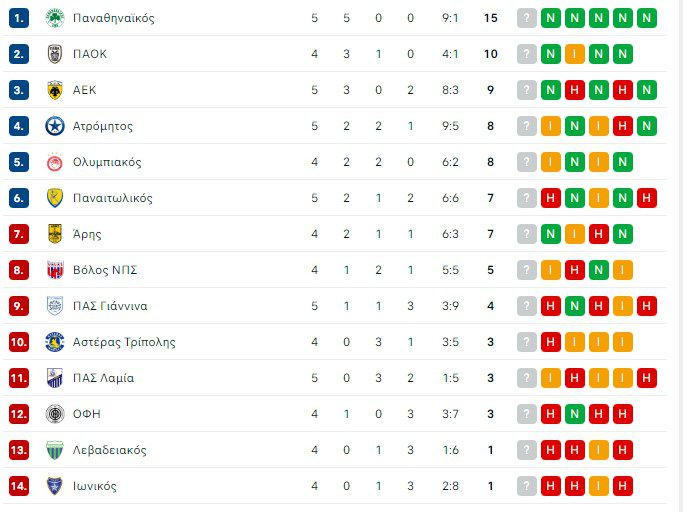Screen dimensions: 683x512
Task: Click the last green N badge for ΑΕΚ
Action: (x=647, y=90)
